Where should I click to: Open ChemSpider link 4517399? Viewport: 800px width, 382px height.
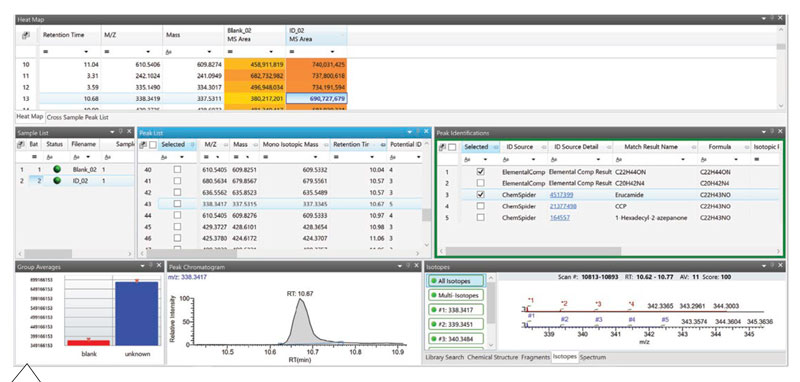pyautogui.click(x=561, y=195)
